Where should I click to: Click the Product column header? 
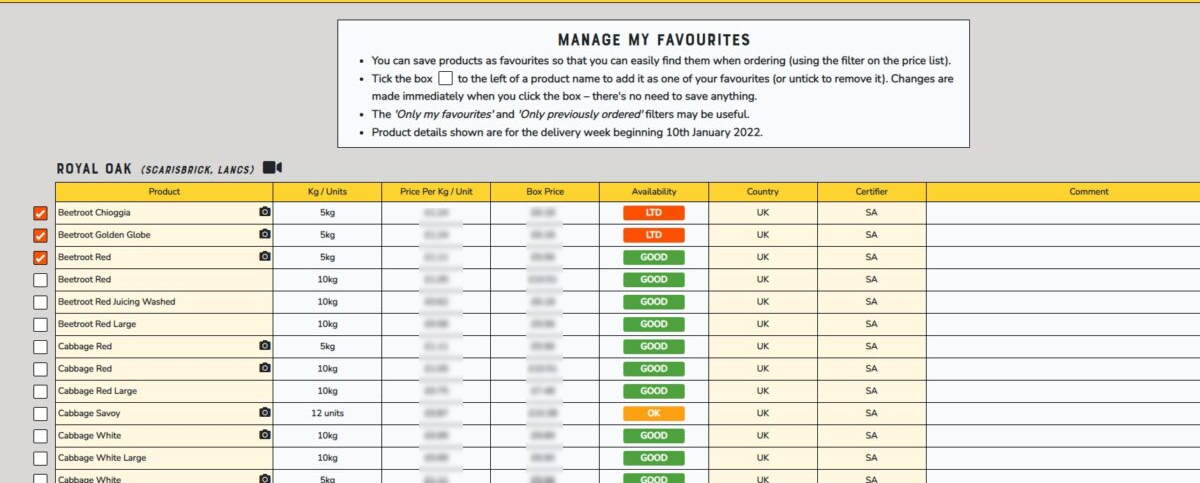[x=164, y=192]
